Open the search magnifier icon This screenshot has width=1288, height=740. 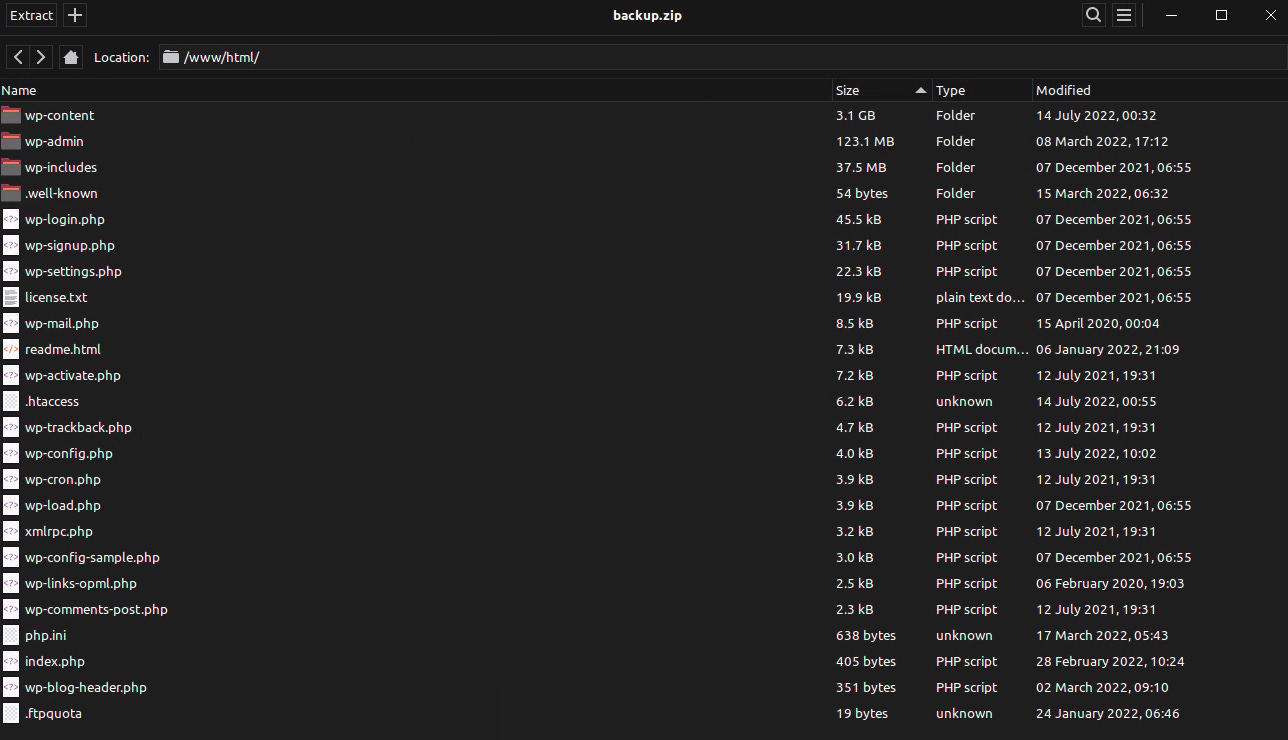[1094, 15]
